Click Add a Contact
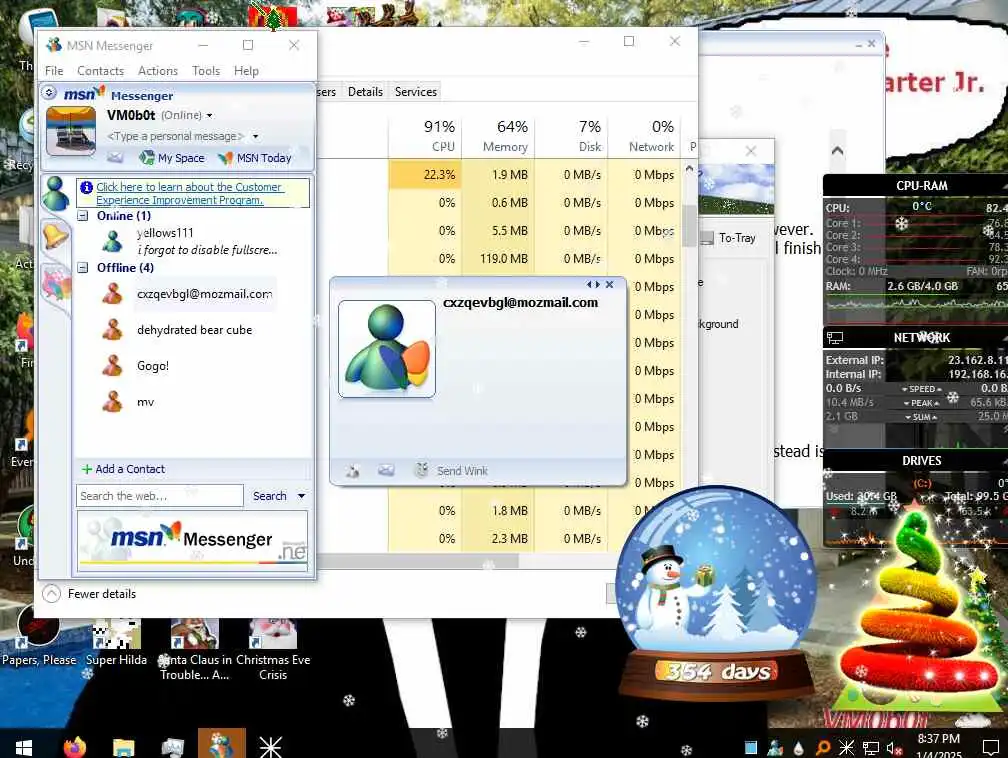 click(x=123, y=469)
